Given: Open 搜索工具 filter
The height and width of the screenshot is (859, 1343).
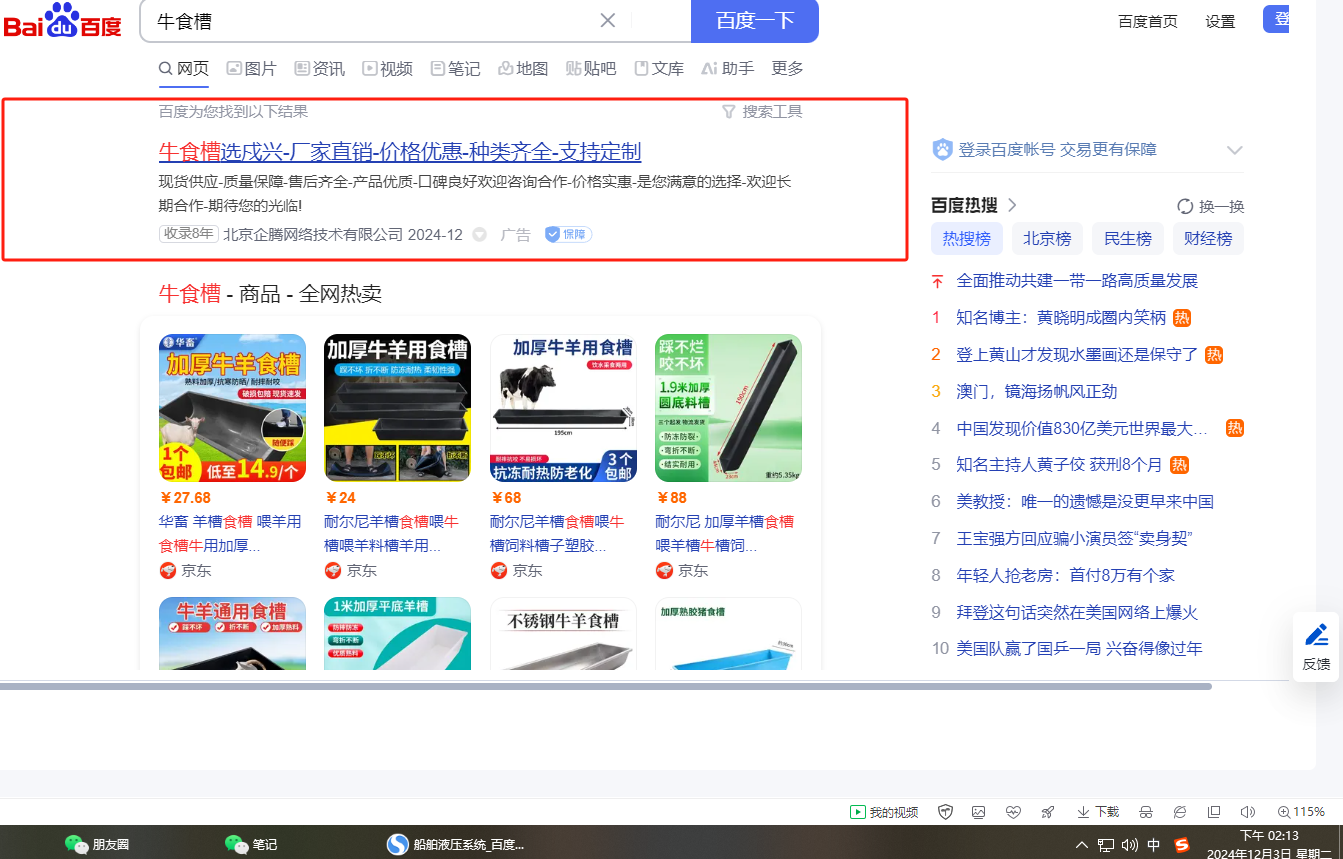Looking at the screenshot, I should [762, 111].
